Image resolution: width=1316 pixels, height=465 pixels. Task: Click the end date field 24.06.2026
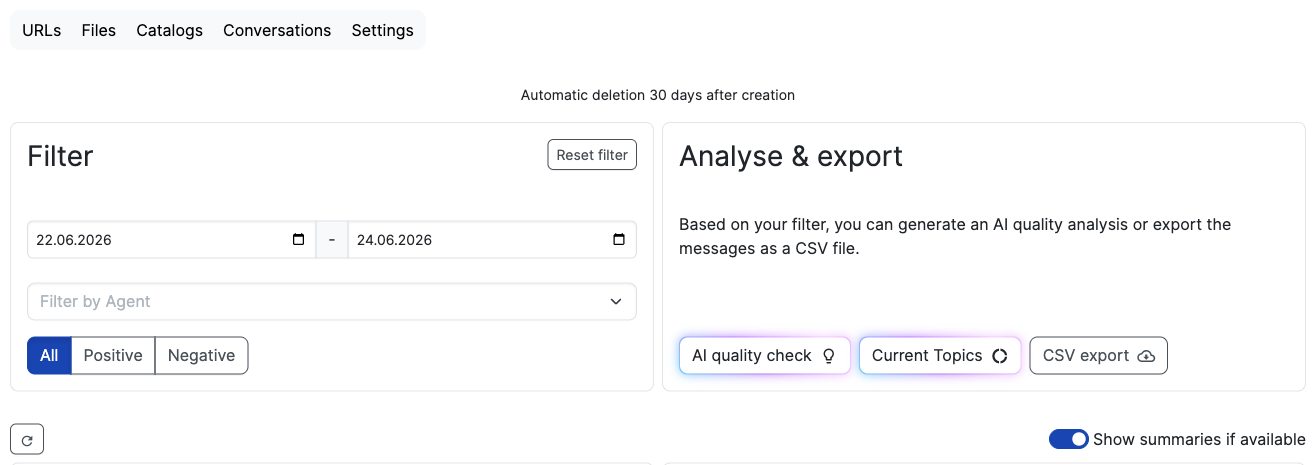click(492, 240)
